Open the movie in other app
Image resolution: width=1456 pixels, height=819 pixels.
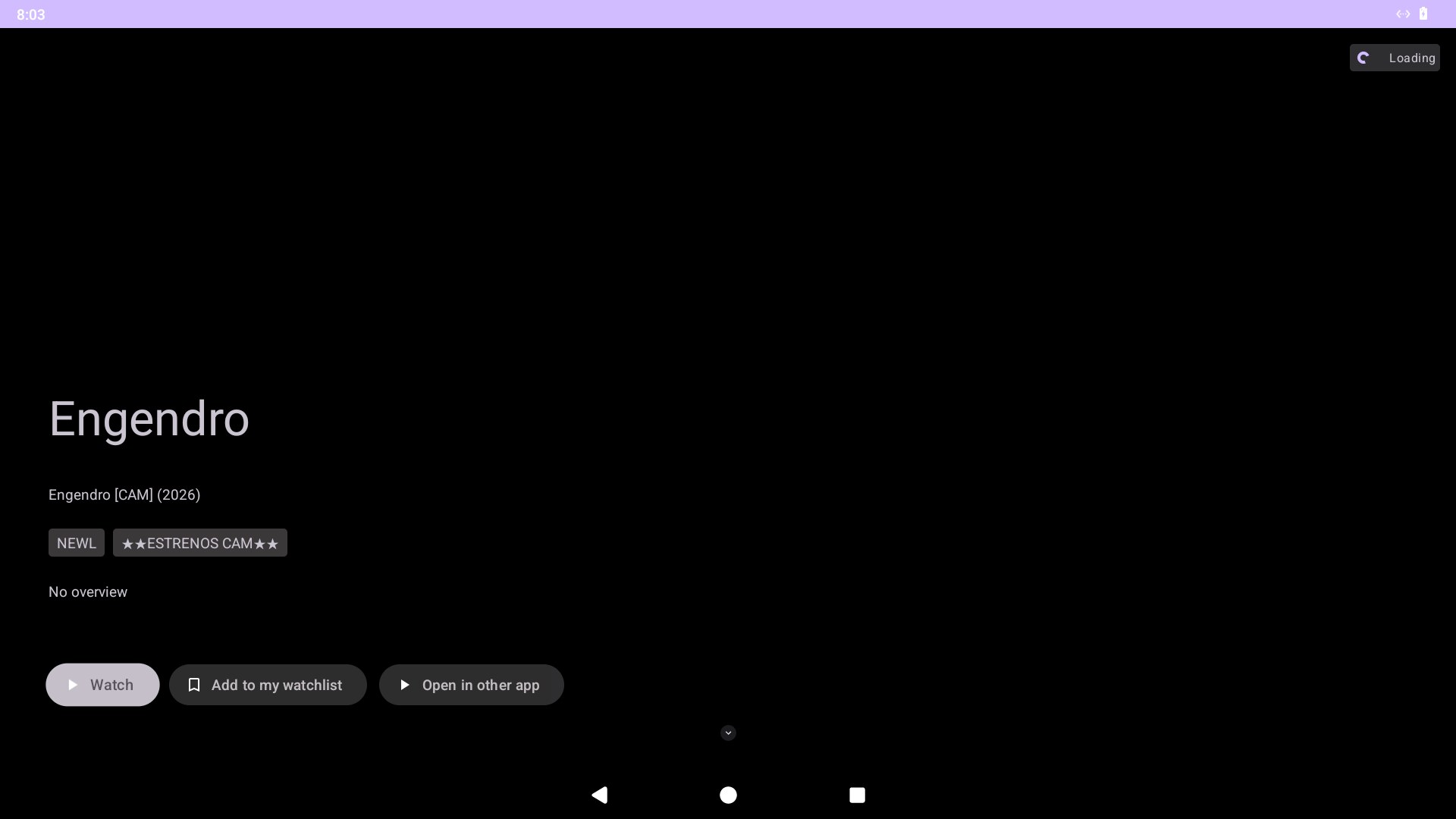tap(471, 685)
